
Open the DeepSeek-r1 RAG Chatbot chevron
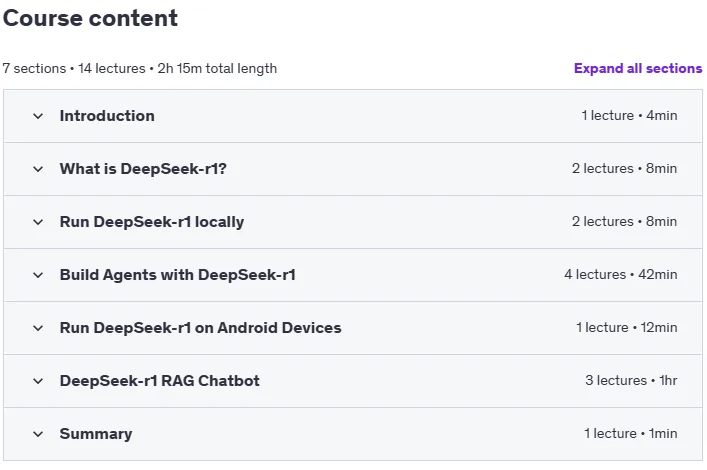[38, 381]
